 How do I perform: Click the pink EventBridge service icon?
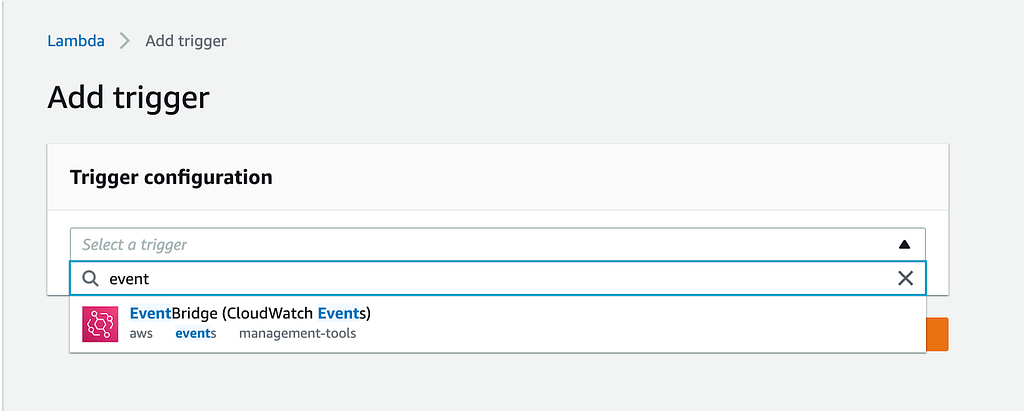click(100, 324)
